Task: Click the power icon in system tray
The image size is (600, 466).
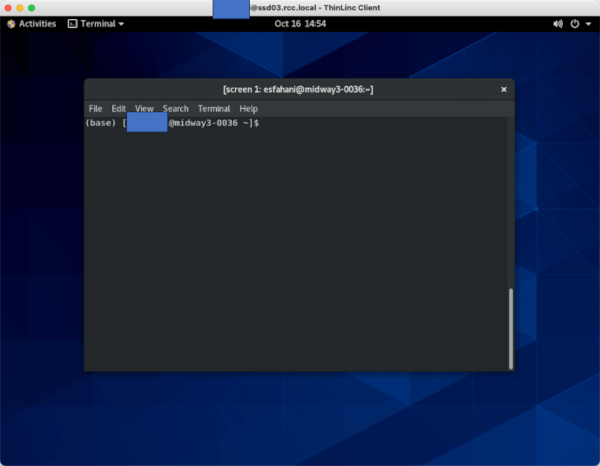Action: click(x=574, y=23)
